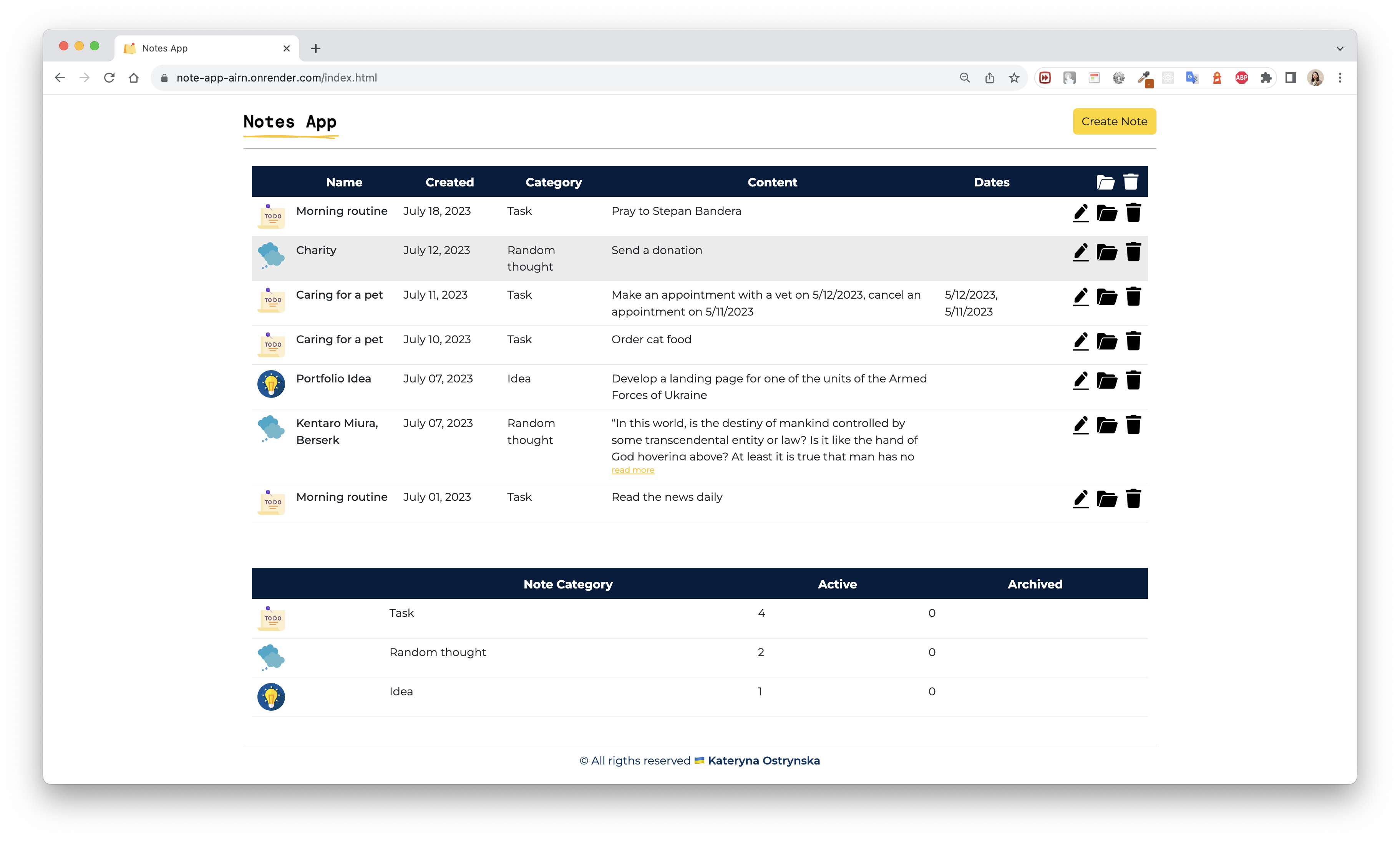Edit the Read the news daily note
This screenshot has width=1400, height=841.
[1081, 499]
